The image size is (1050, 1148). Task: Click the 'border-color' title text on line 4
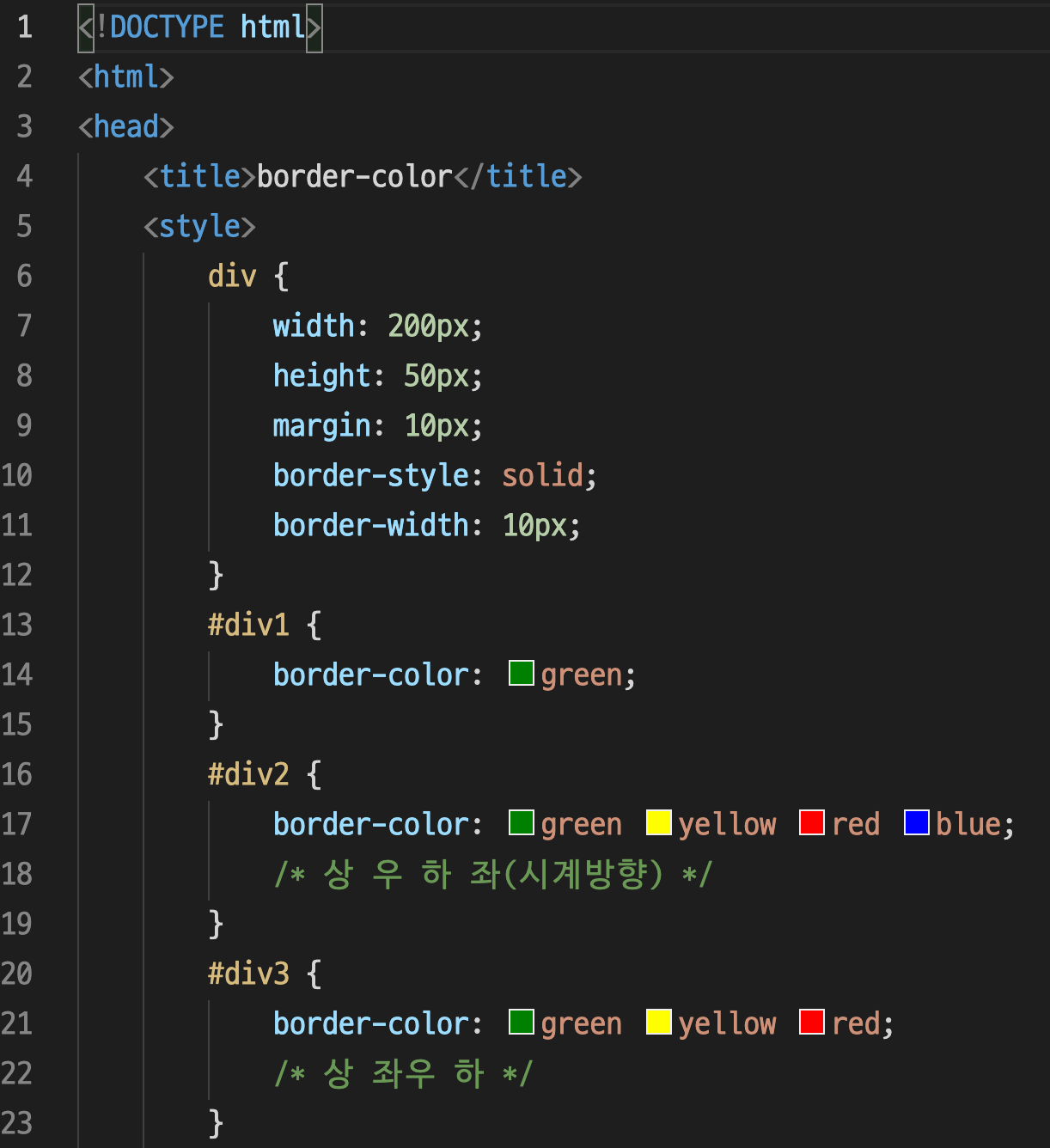[355, 176]
